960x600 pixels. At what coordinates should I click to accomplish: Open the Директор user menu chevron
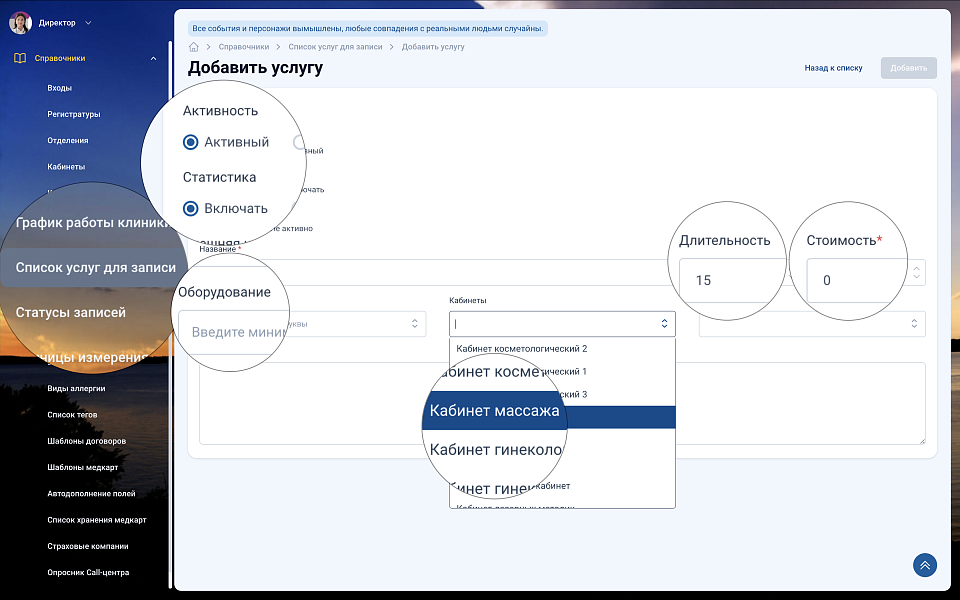pos(88,22)
